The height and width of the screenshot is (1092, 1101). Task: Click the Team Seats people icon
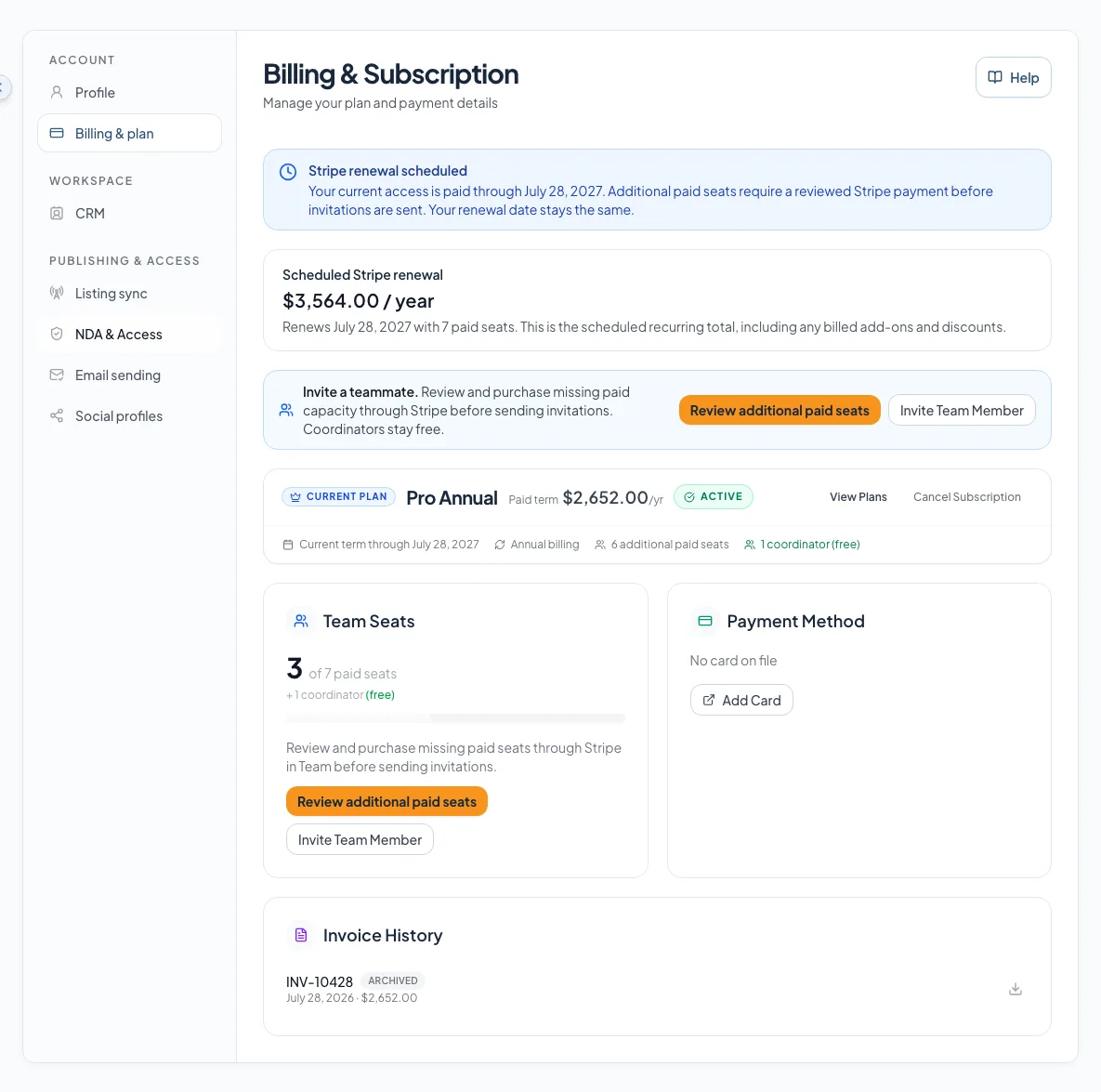[301, 621]
